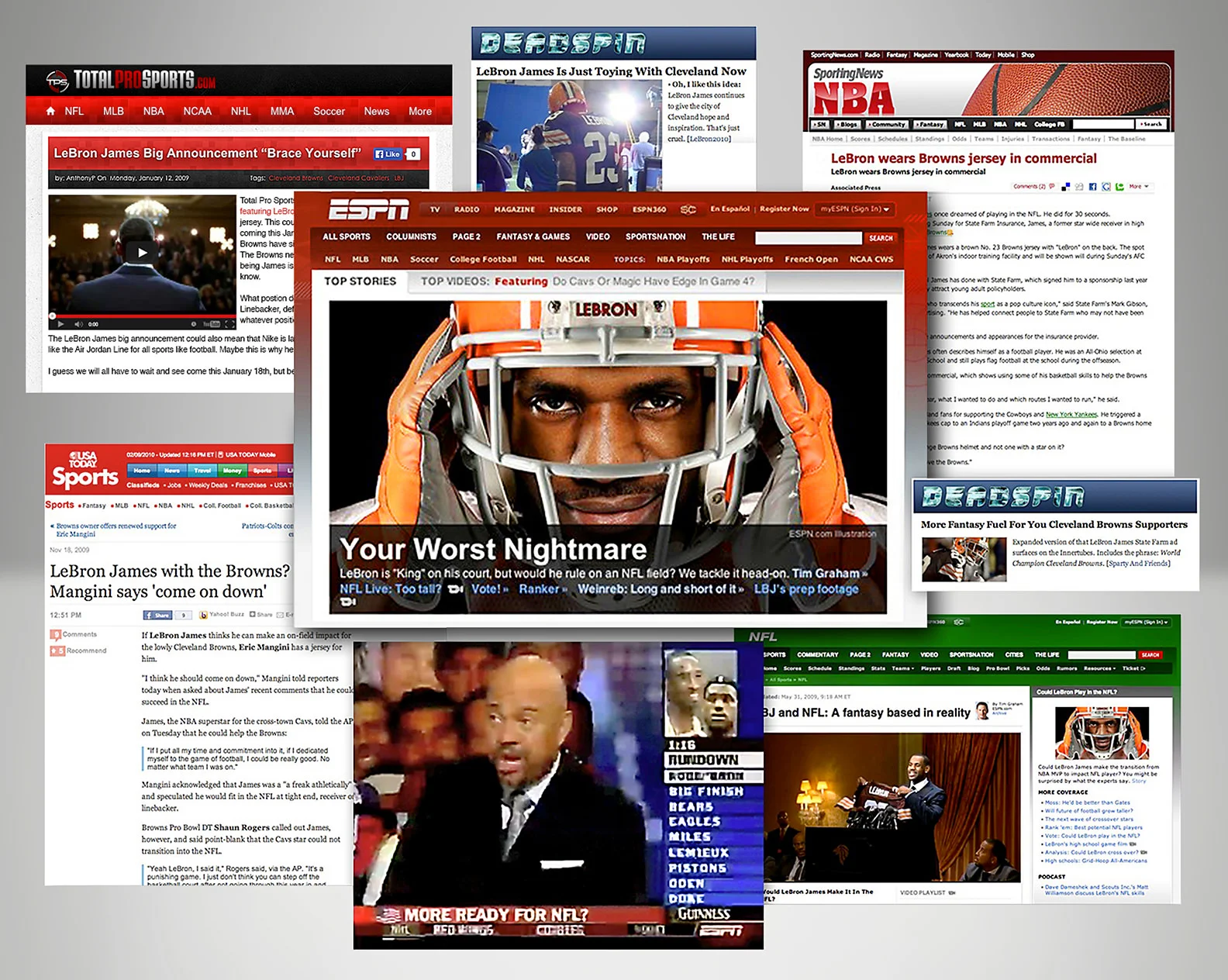Click the Cleveland Browns tag on TotalProSports
This screenshot has height=980, width=1228.
[x=296, y=178]
